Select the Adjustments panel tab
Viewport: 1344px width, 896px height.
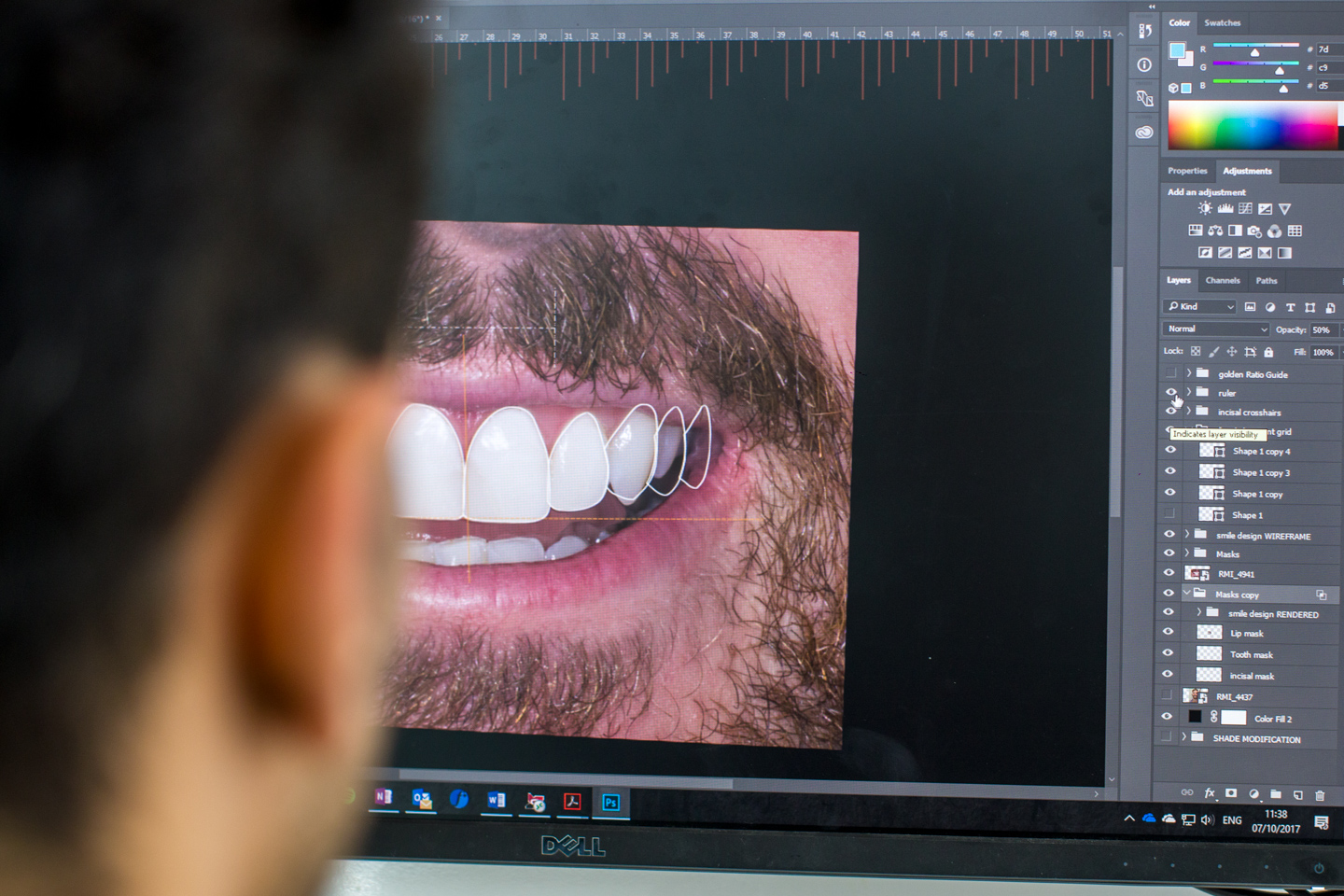(x=1247, y=171)
